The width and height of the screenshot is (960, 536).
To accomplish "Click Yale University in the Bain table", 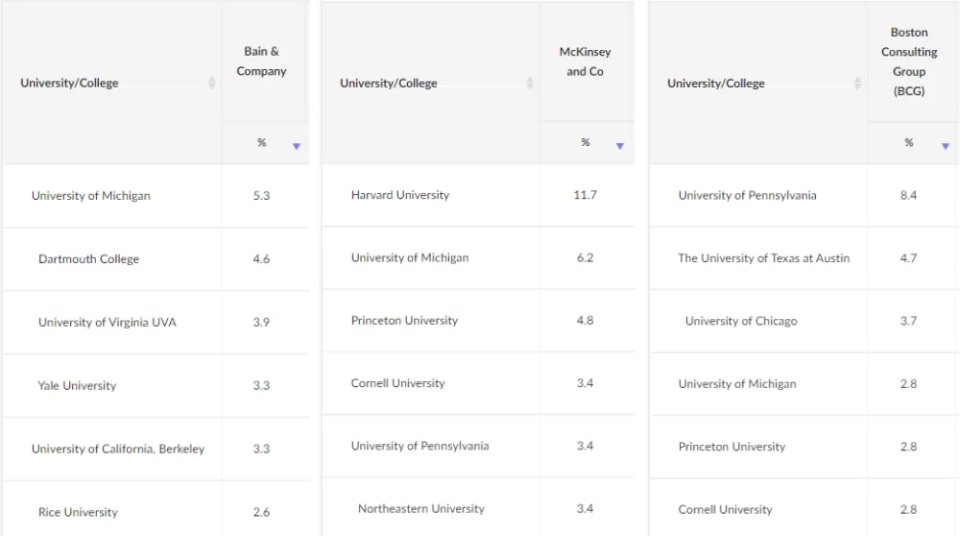I will [77, 385].
